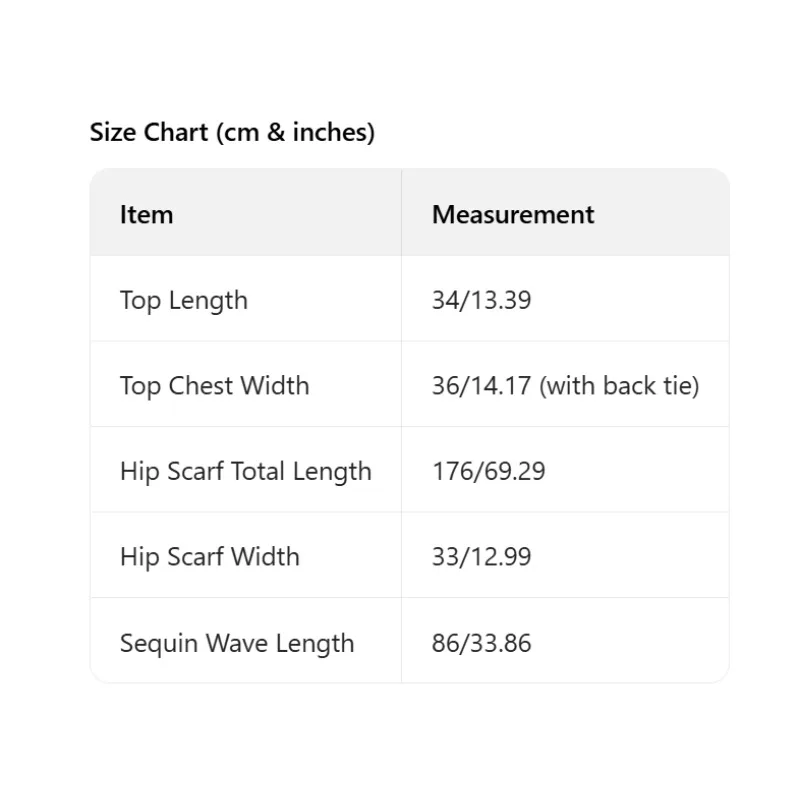Click the 36/14.17 (with back tie) value
The image size is (800, 800).
tap(565, 386)
